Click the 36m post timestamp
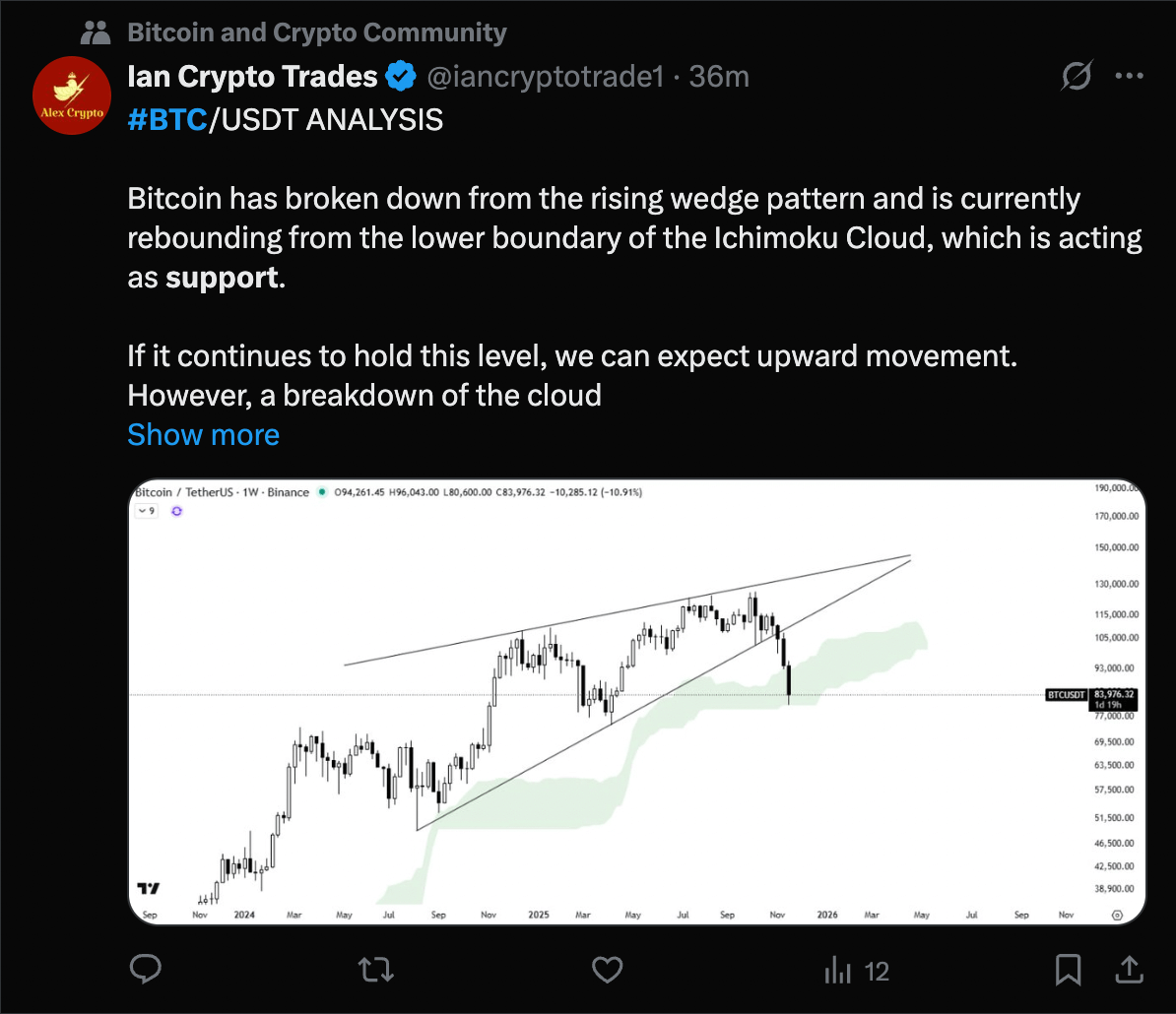This screenshot has width=1176, height=1014. click(720, 76)
